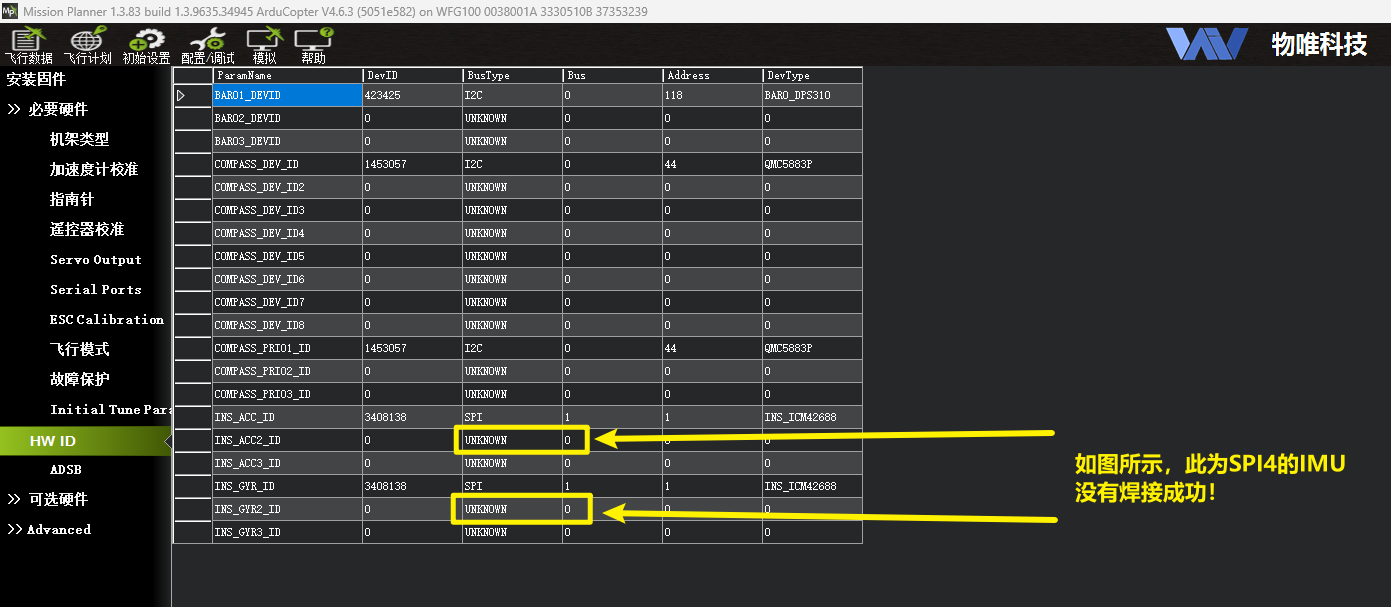Select the COMPASS_DEV_ID2 cell
Image resolution: width=1391 pixels, height=607 pixels.
(287, 187)
